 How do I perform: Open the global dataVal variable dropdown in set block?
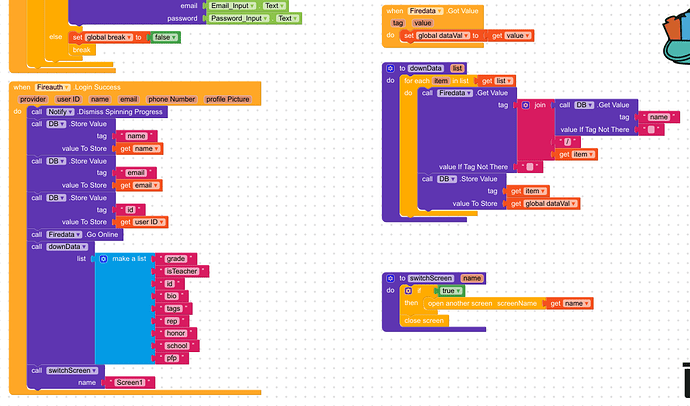[442, 36]
